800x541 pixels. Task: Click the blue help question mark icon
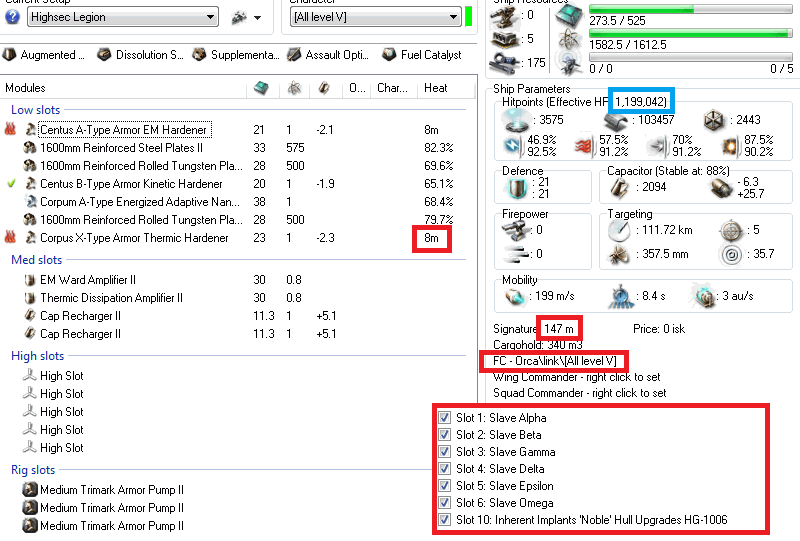pos(12,17)
